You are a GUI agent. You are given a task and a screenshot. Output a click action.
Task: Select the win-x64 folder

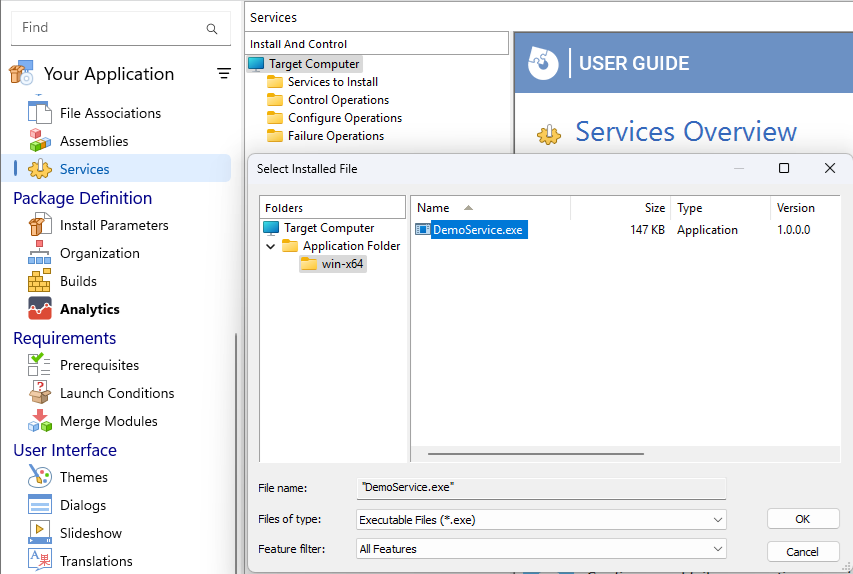[x=342, y=264]
